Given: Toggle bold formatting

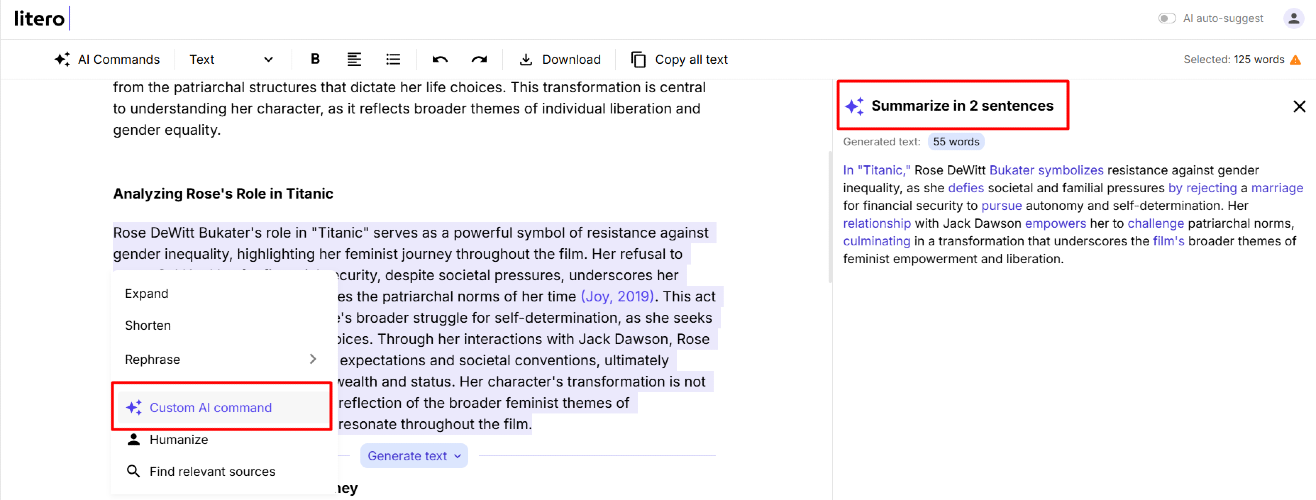Looking at the screenshot, I should point(315,59).
